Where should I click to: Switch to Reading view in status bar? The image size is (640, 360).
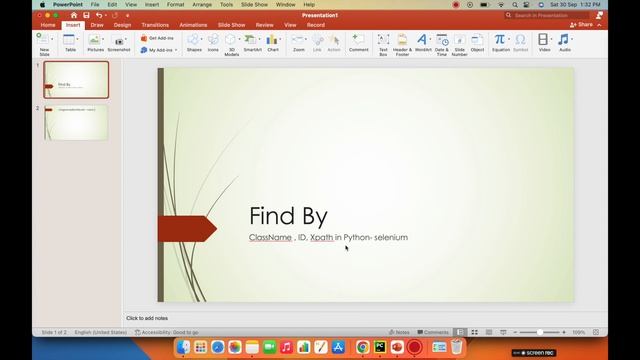pyautogui.click(x=489, y=332)
